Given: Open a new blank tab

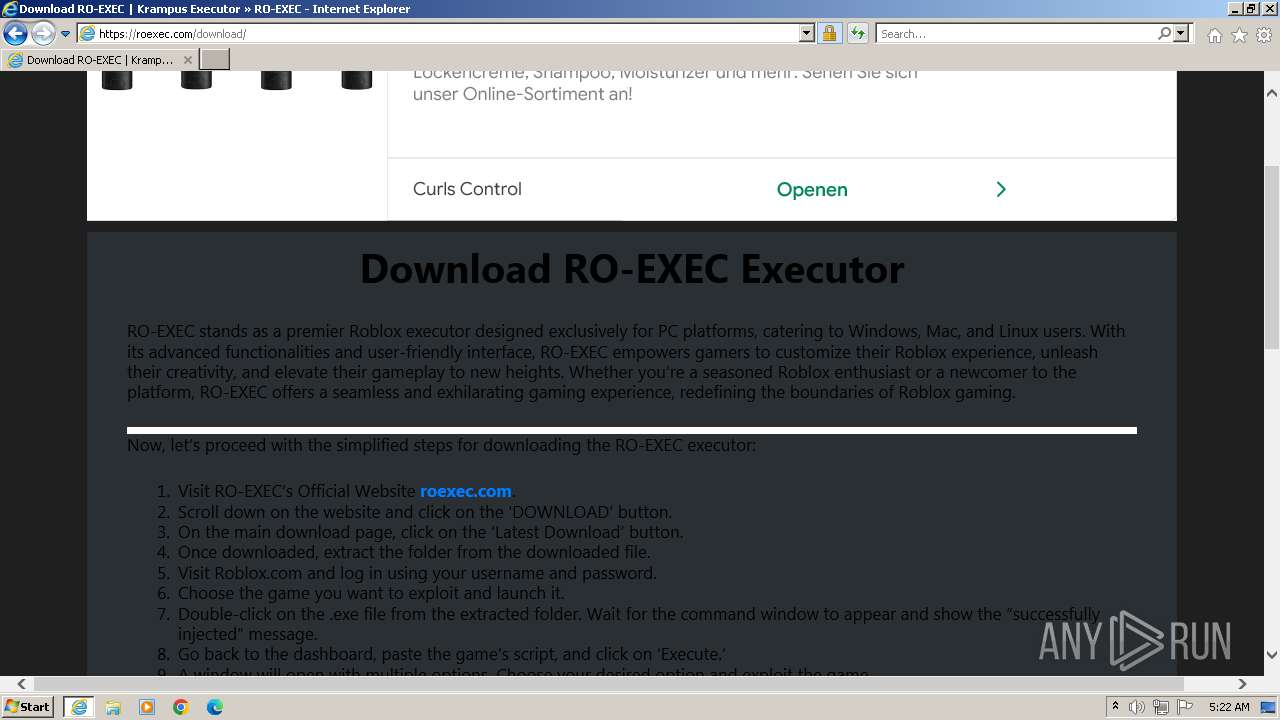Looking at the screenshot, I should tap(215, 59).
